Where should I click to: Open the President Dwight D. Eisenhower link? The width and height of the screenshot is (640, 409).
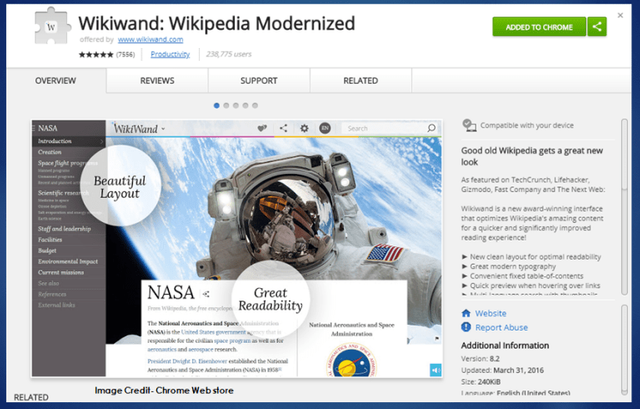click(187, 361)
